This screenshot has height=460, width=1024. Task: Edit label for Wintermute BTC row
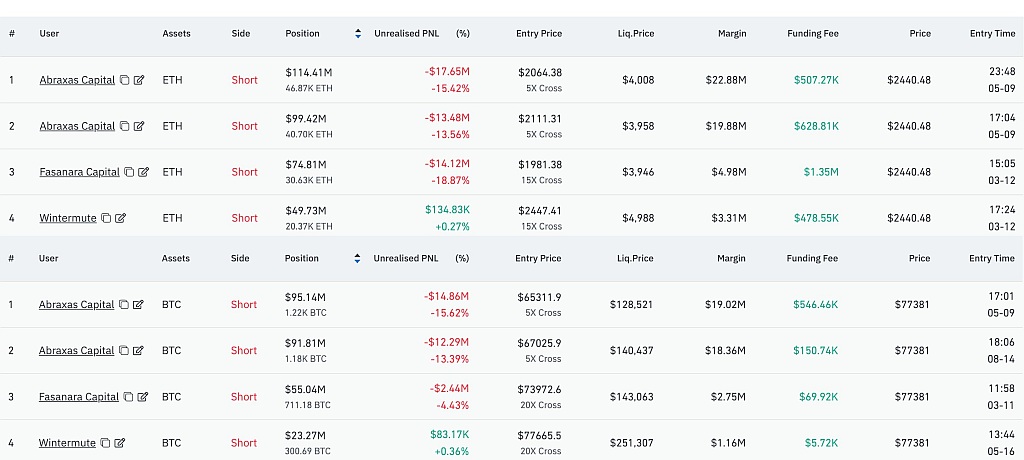(x=120, y=443)
